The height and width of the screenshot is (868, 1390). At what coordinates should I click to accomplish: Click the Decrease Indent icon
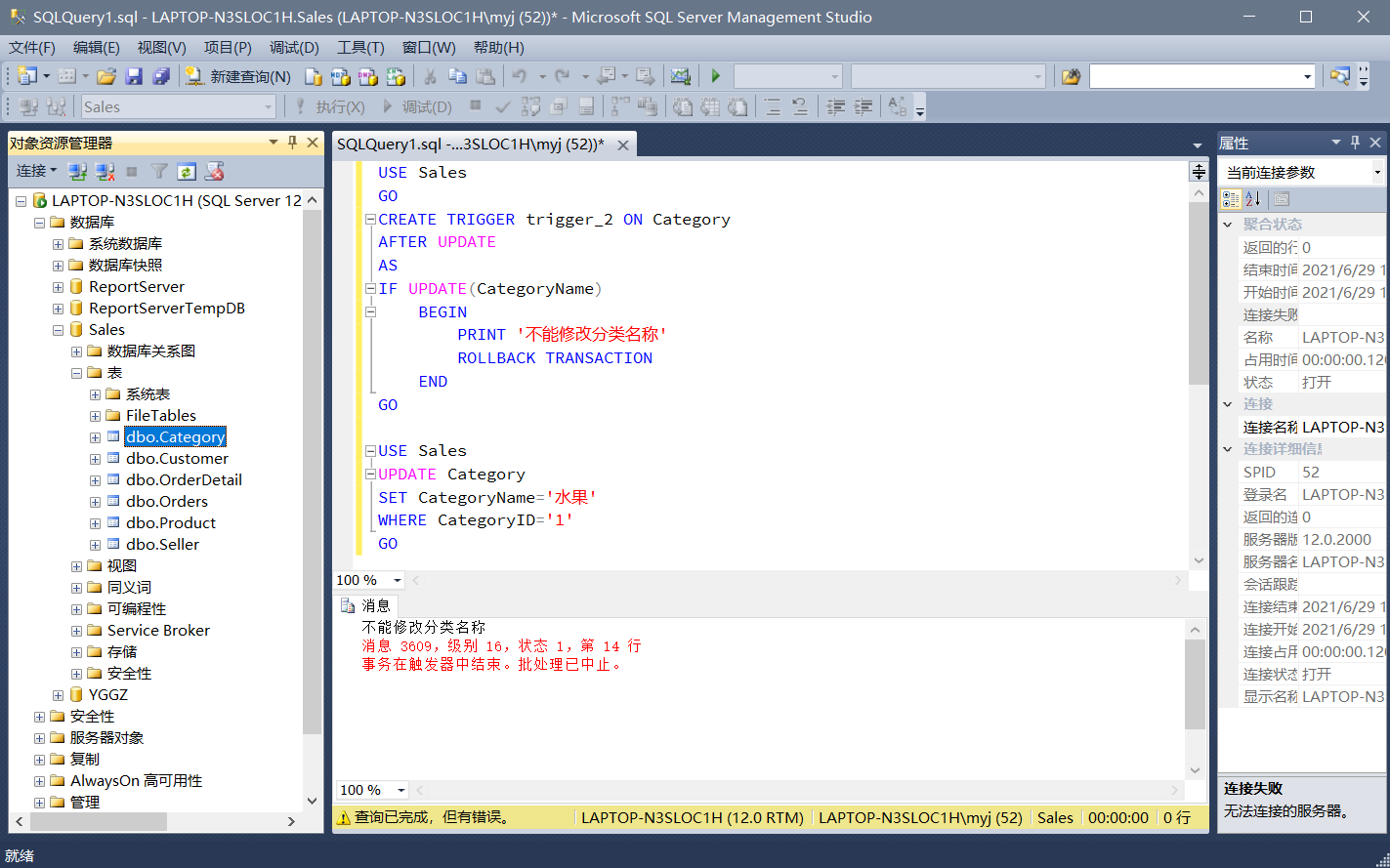pyautogui.click(x=835, y=106)
